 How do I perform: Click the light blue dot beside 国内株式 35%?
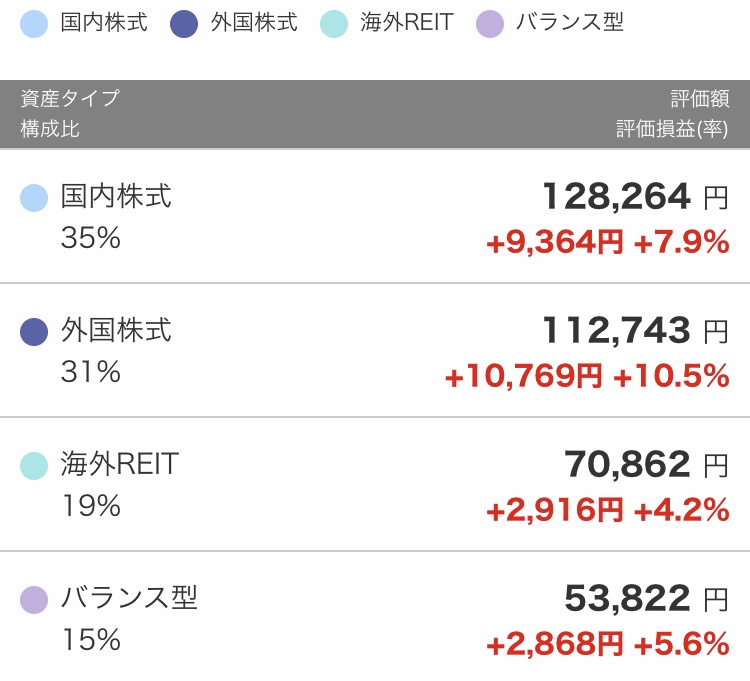click(34, 198)
